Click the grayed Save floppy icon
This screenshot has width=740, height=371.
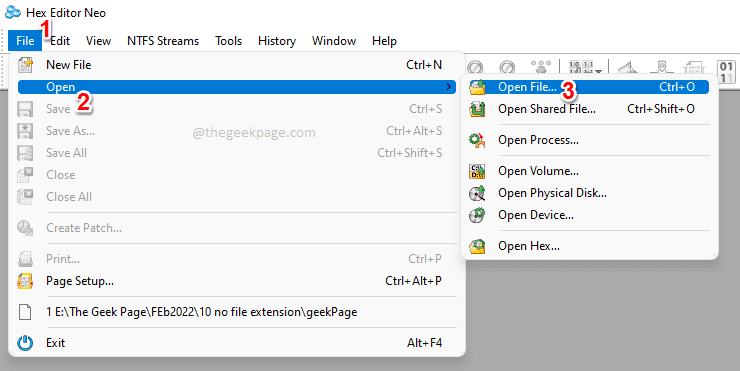click(25, 109)
